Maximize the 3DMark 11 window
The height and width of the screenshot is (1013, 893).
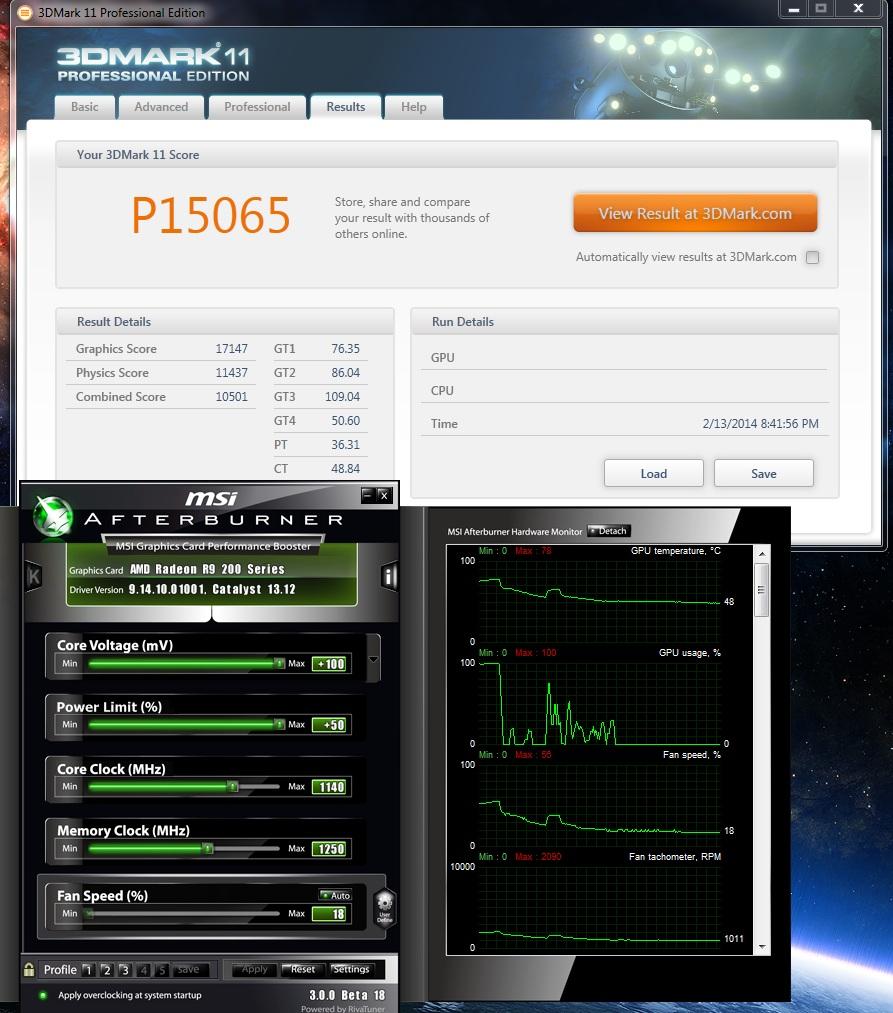[x=821, y=9]
